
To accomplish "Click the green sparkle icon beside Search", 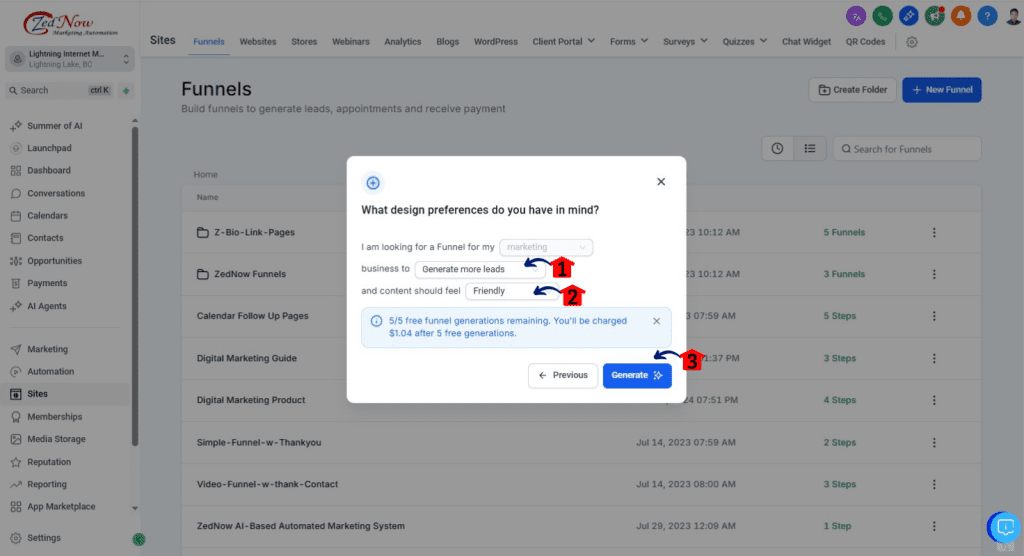I will tap(126, 90).
